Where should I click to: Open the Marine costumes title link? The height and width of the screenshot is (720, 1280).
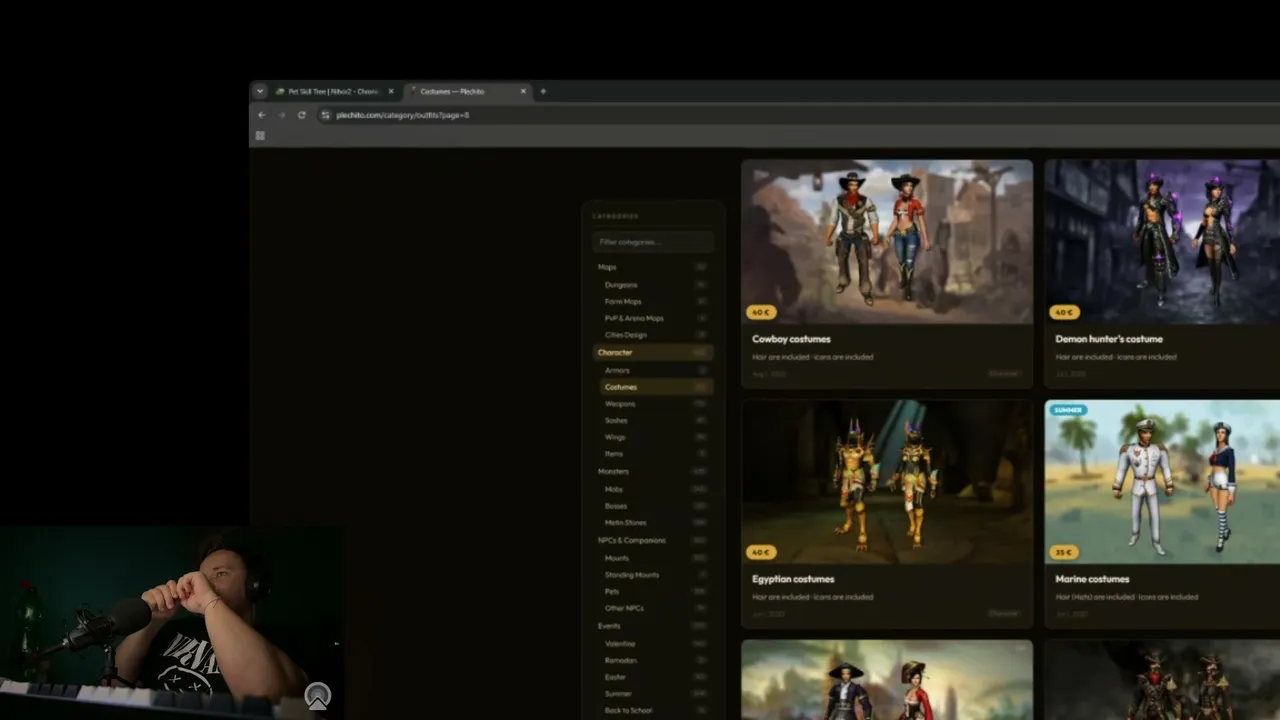(x=1092, y=579)
